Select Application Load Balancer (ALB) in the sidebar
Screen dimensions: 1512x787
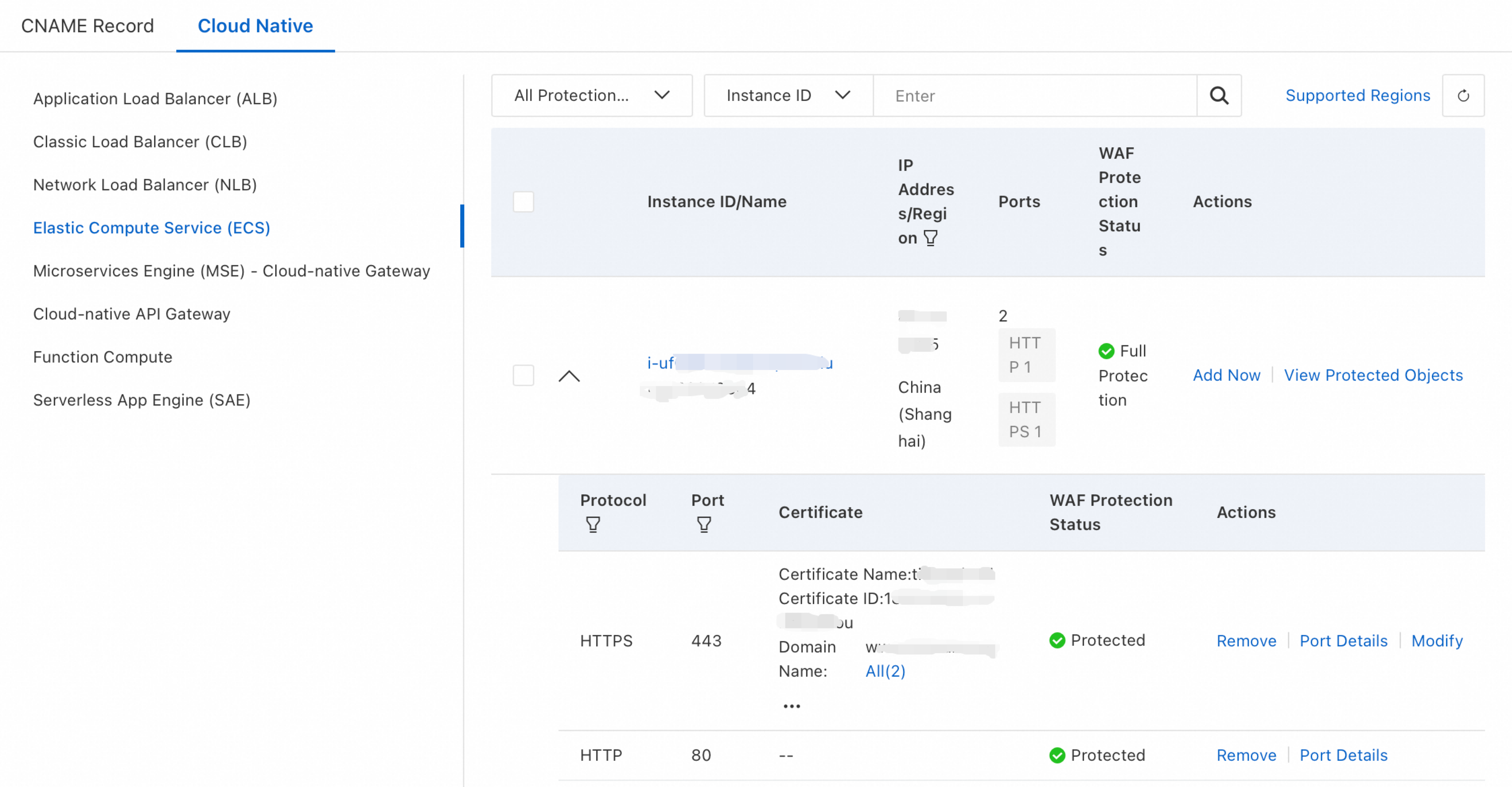tap(155, 99)
